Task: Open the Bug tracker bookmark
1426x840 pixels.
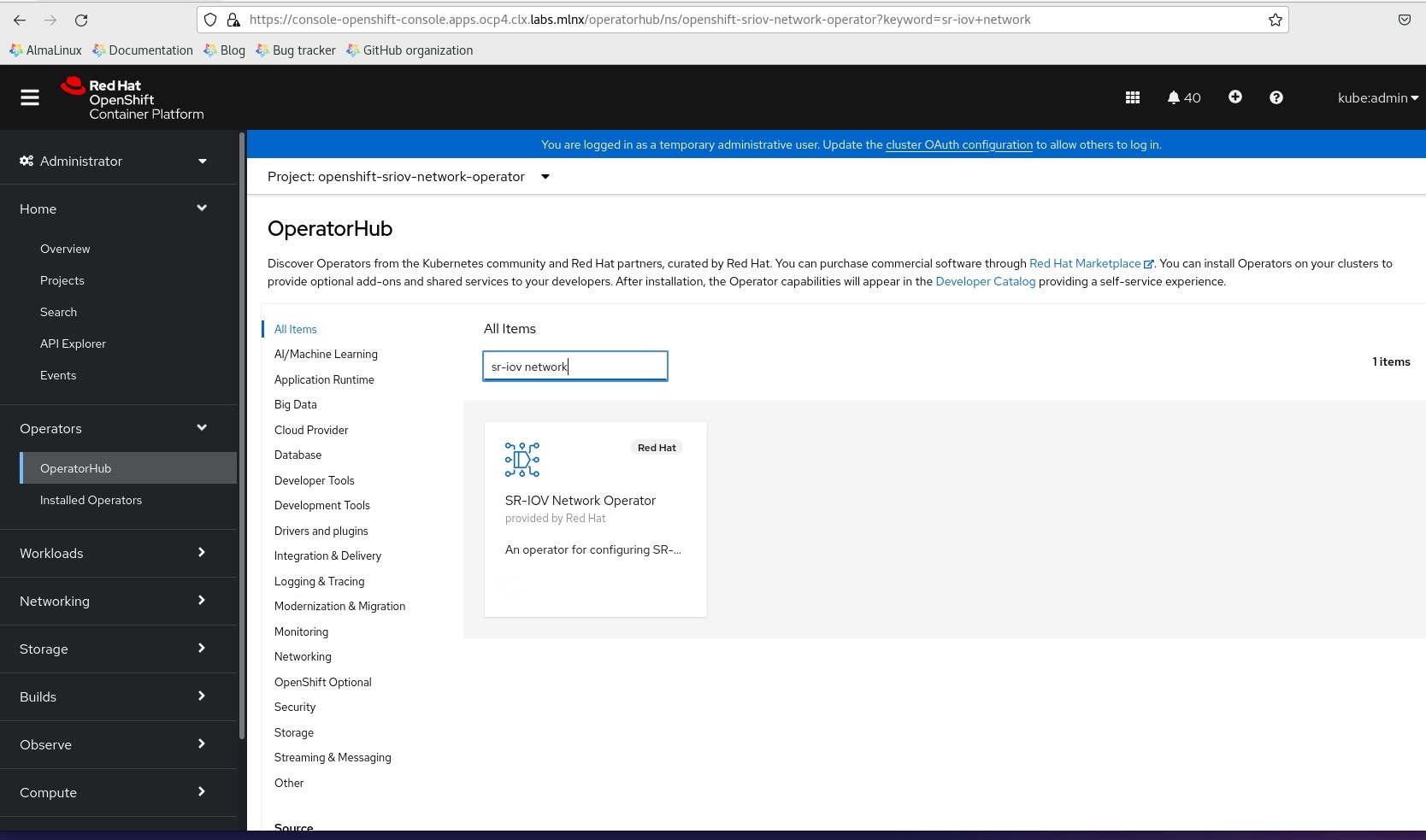Action: 295,50
